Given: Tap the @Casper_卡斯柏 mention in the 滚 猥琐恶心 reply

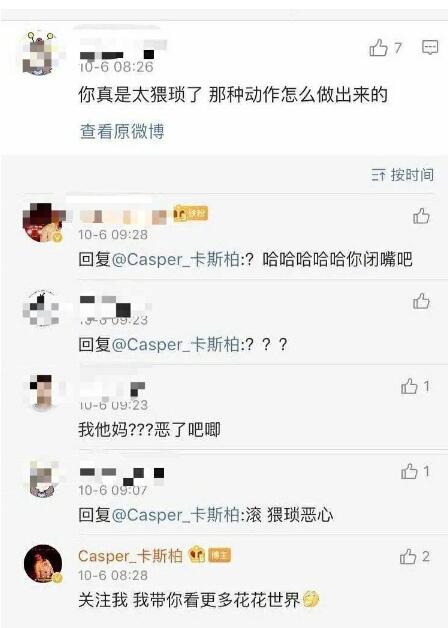Looking at the screenshot, I should click(176, 515).
